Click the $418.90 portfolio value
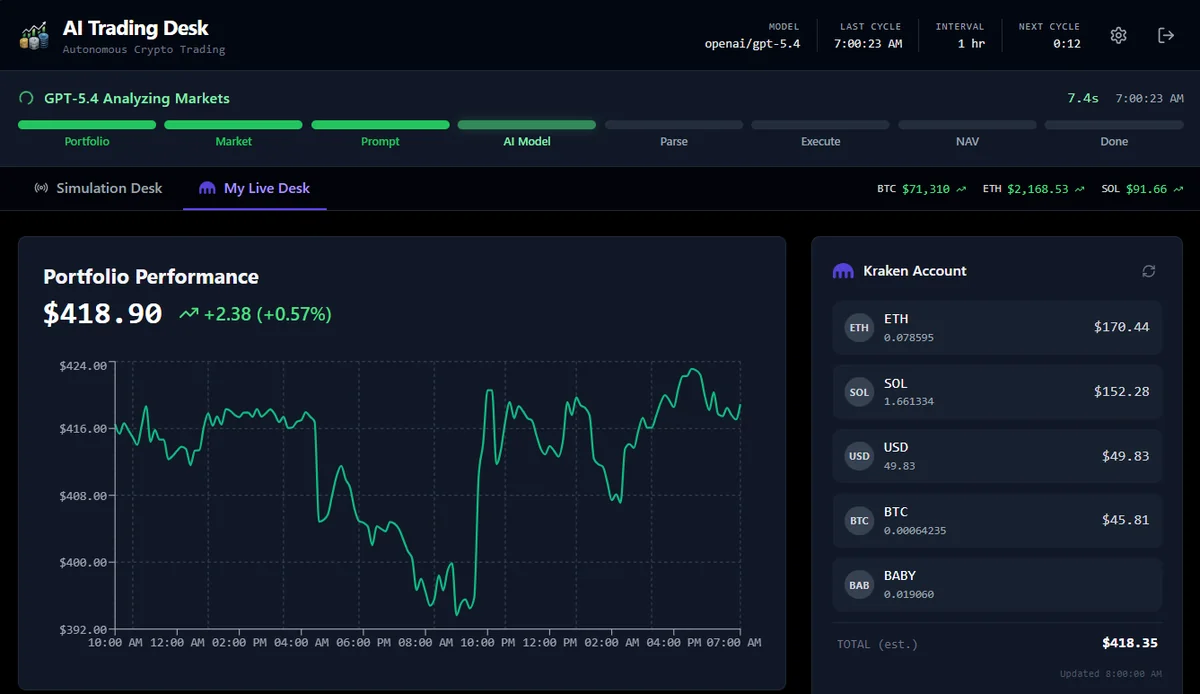 pyautogui.click(x=102, y=314)
